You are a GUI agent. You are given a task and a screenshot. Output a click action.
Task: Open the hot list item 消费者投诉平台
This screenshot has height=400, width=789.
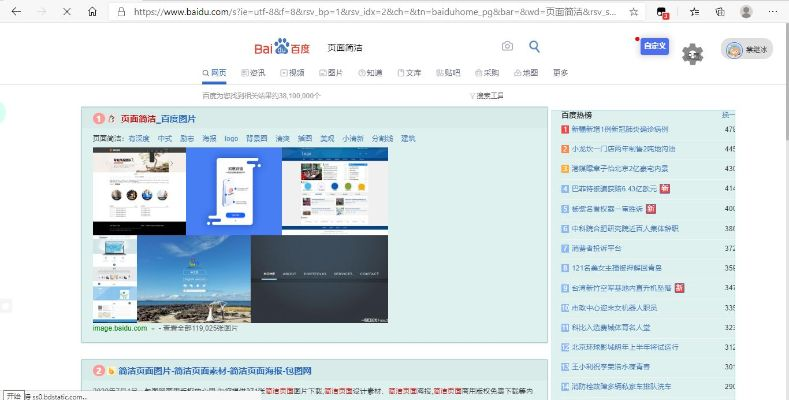click(596, 248)
